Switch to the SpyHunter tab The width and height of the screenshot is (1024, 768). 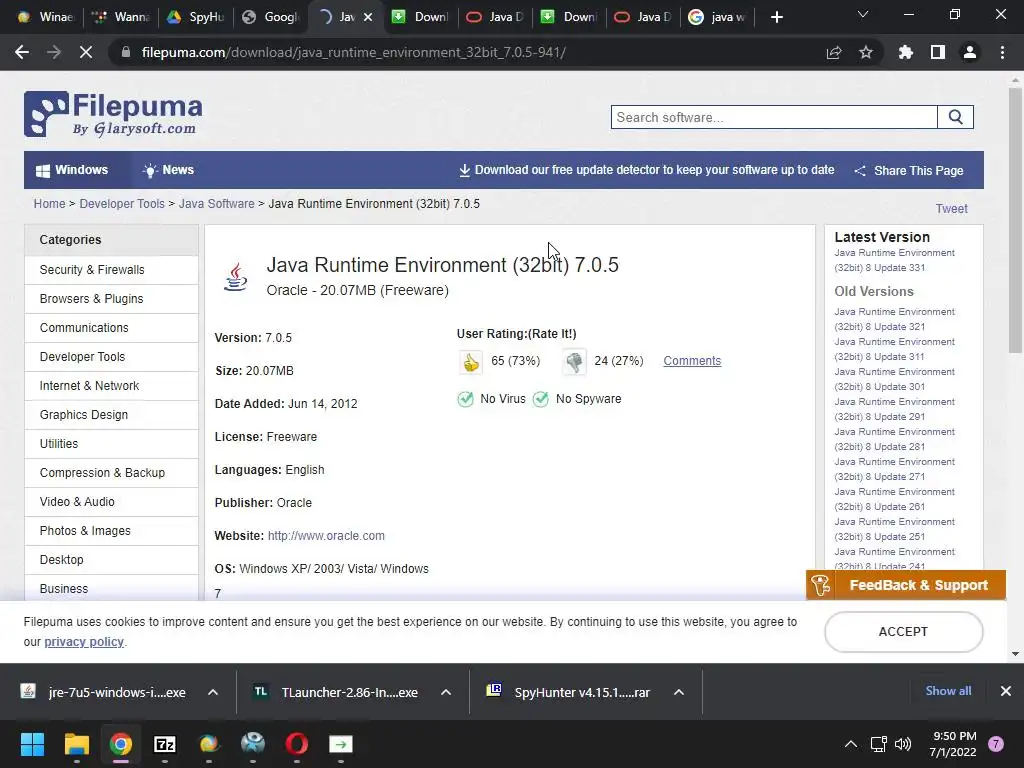point(195,17)
